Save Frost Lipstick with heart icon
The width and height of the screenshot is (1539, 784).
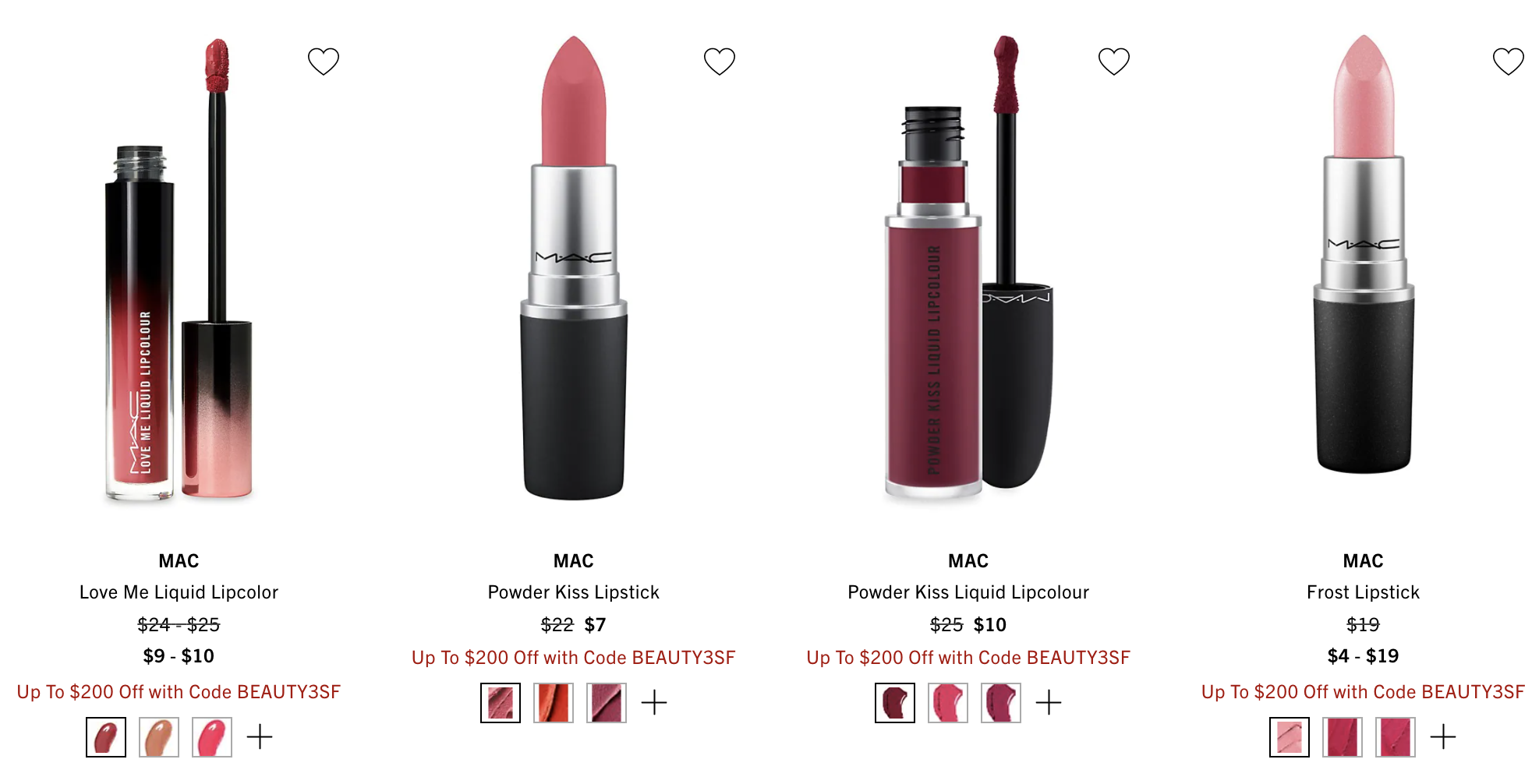1508,62
